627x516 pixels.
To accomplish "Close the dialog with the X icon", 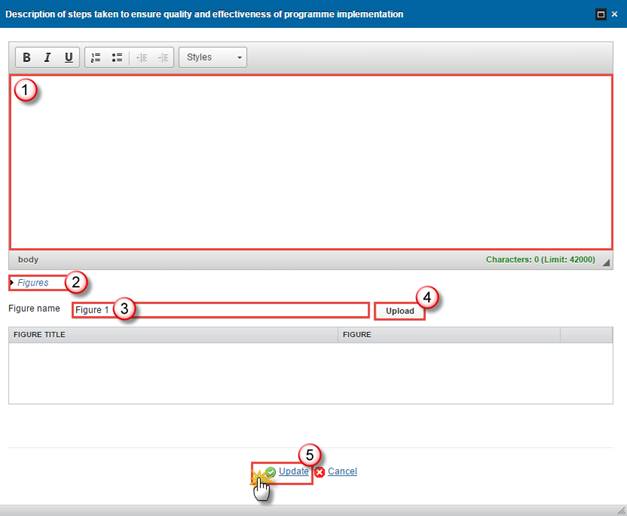I will 615,14.
